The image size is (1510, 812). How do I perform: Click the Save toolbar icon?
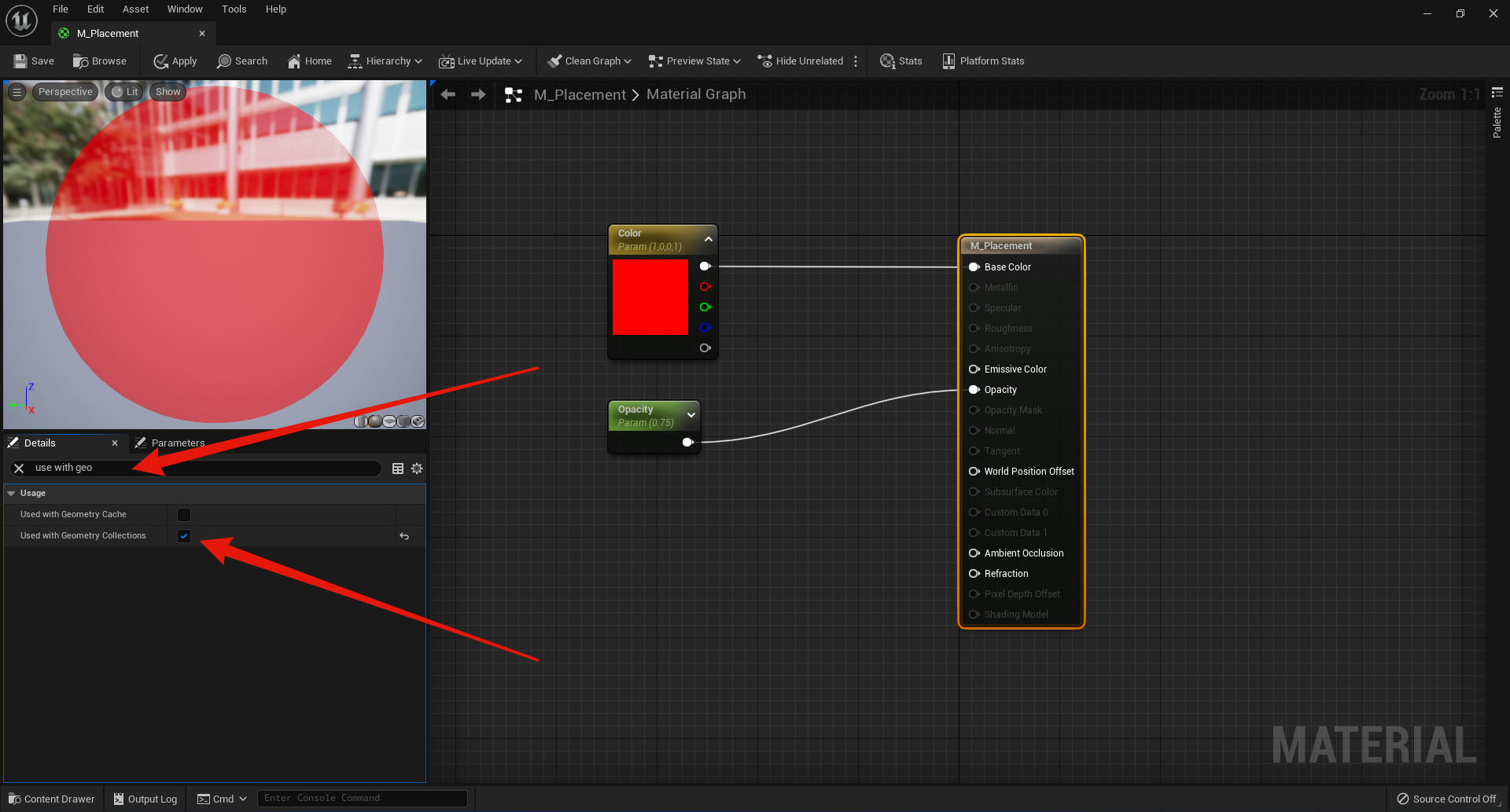click(x=20, y=61)
